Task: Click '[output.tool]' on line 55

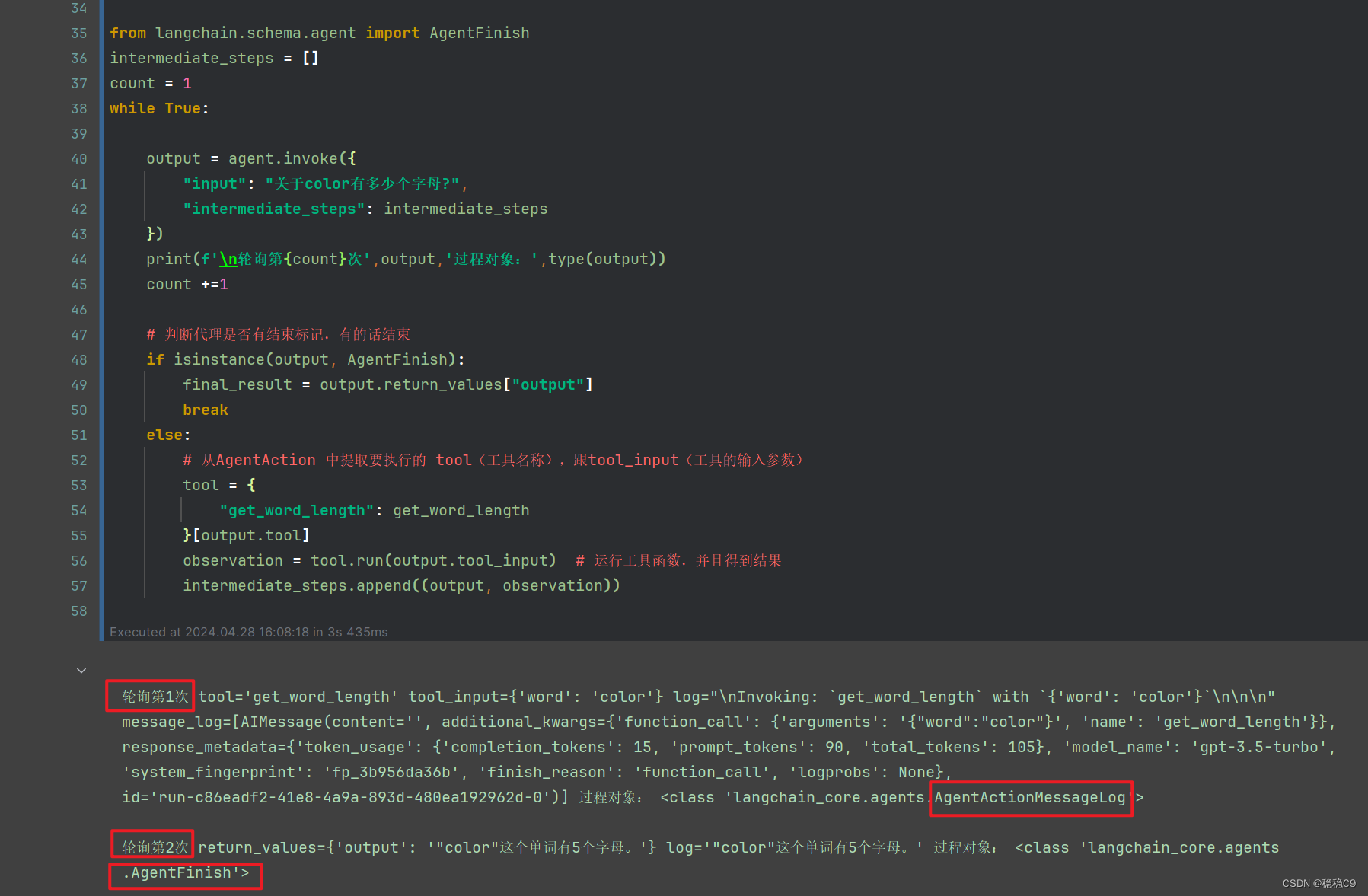Action: pyautogui.click(x=251, y=536)
